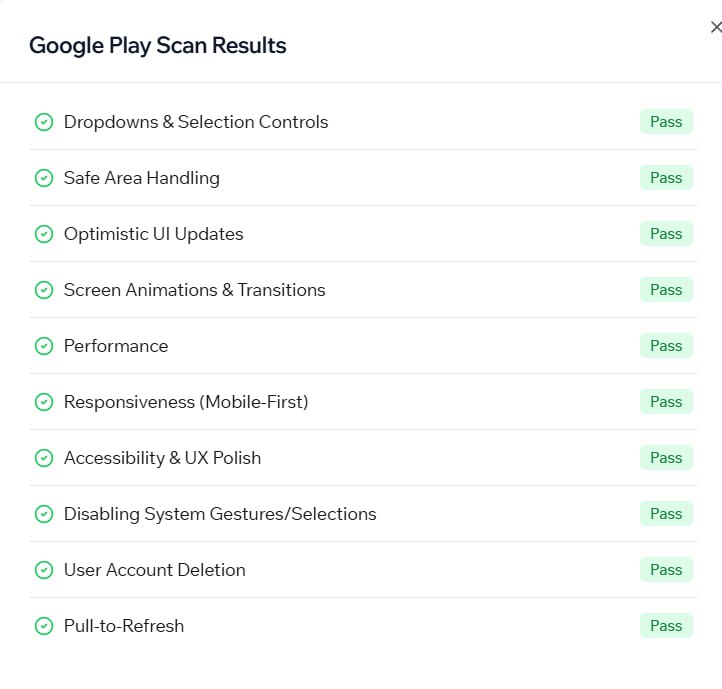The width and height of the screenshot is (722, 689).
Task: Click check icon next to Responsiveness (Mobile-First)
Action: [x=43, y=402]
